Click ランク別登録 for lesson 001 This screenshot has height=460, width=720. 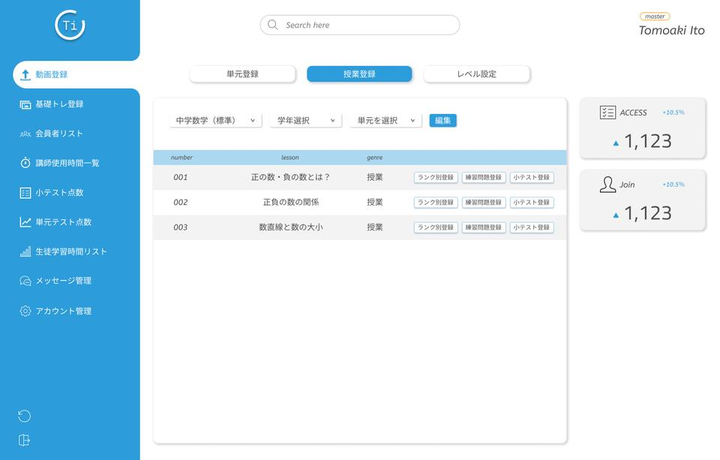[436, 177]
